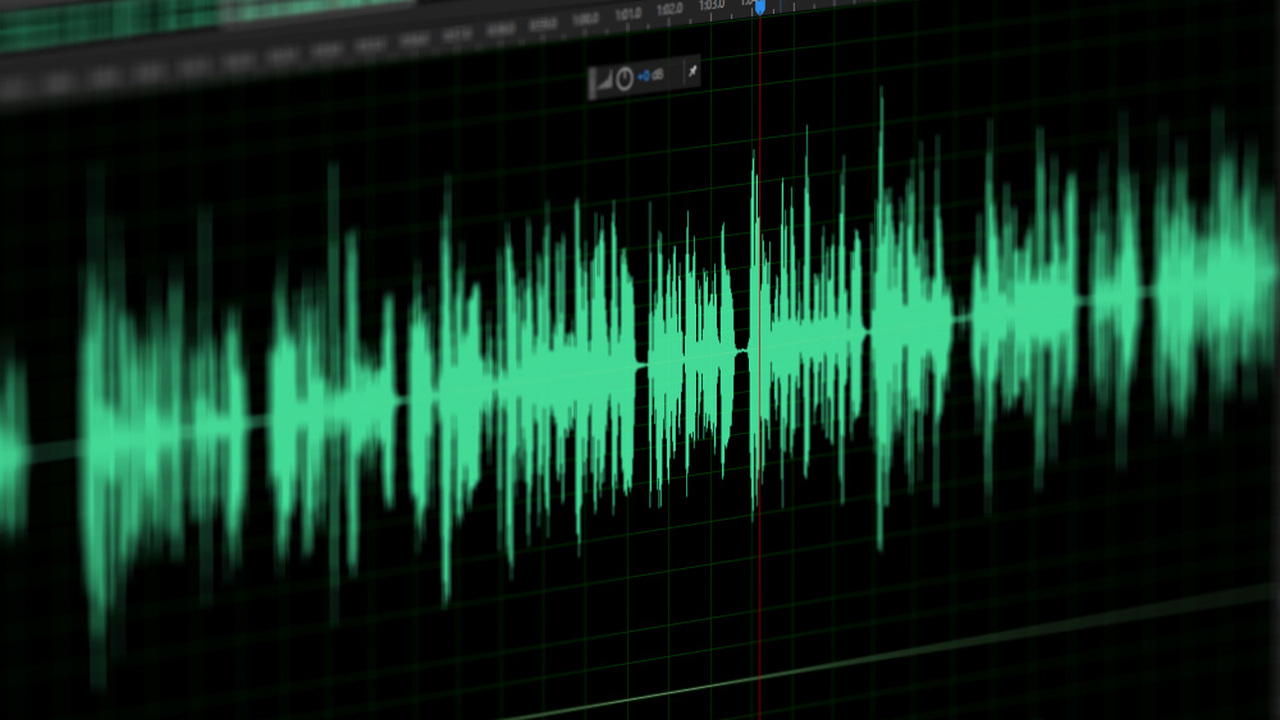Image resolution: width=1280 pixels, height=720 pixels.
Task: Click the 1:02.0 mark on the time ruler
Action: 669,10
